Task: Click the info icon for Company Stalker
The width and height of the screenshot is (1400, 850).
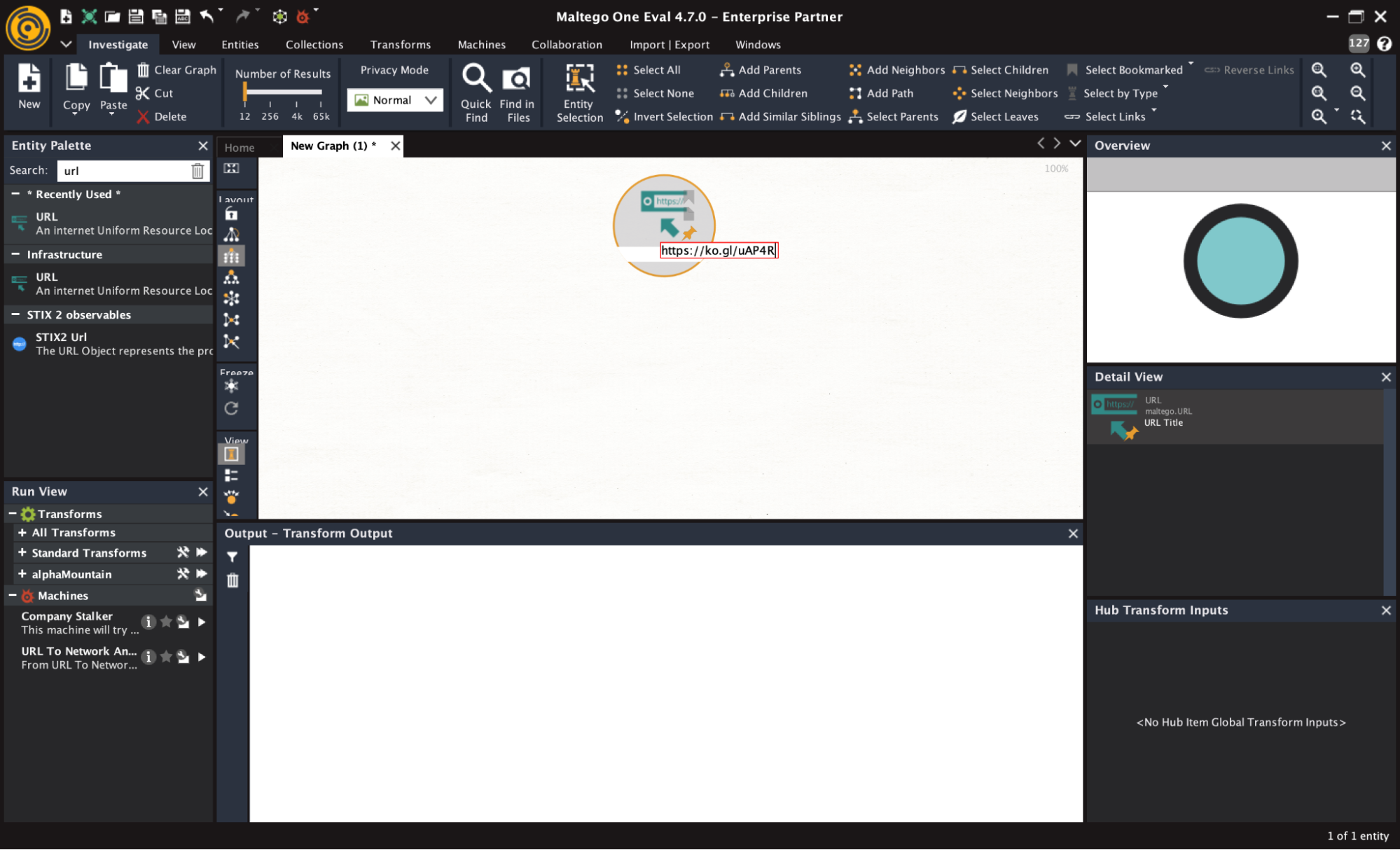Action: point(148,622)
